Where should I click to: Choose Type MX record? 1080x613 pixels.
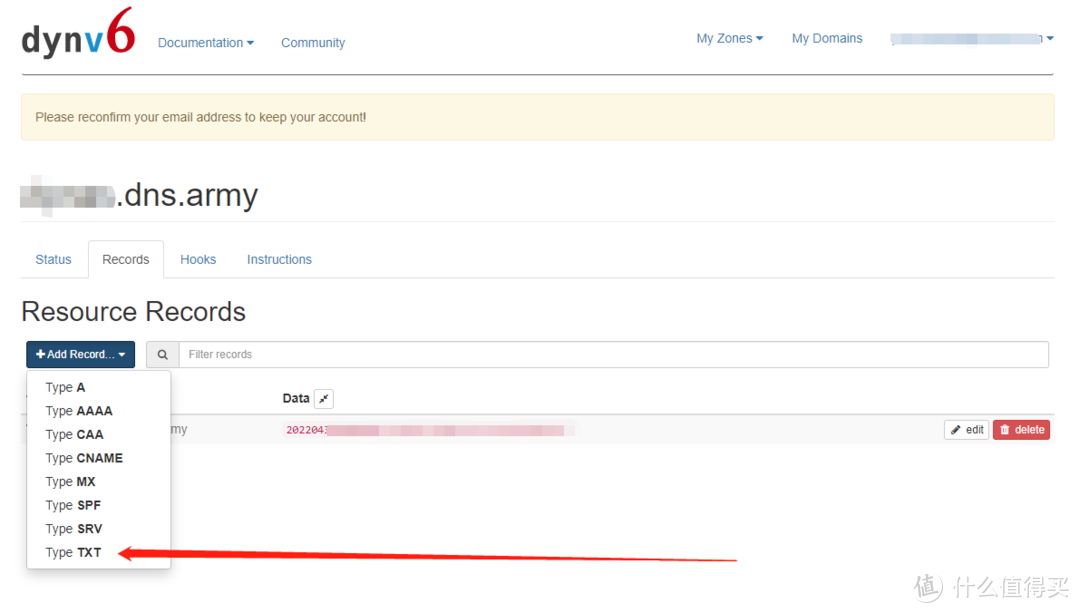click(98, 481)
